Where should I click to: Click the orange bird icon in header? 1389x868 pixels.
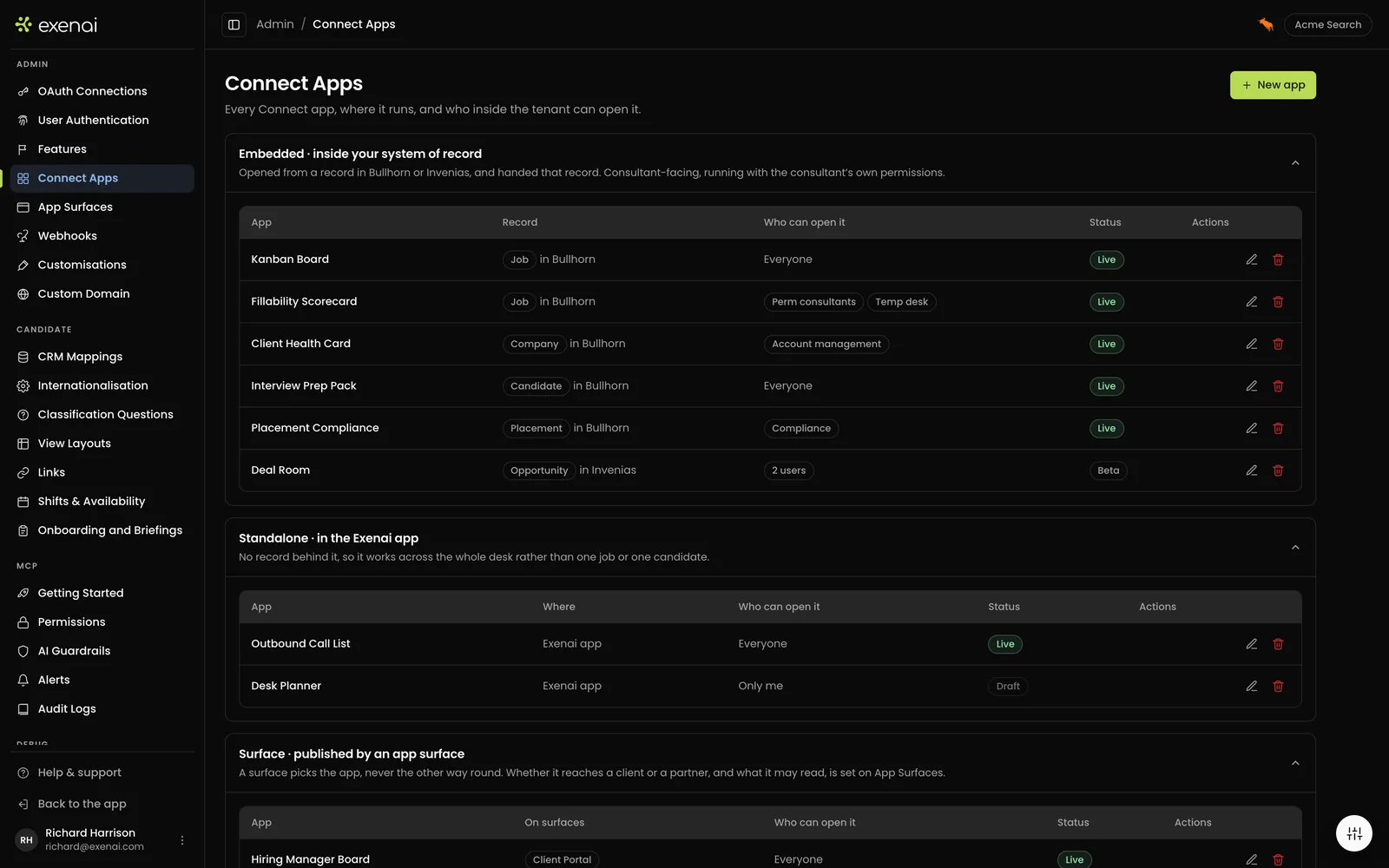click(1266, 24)
